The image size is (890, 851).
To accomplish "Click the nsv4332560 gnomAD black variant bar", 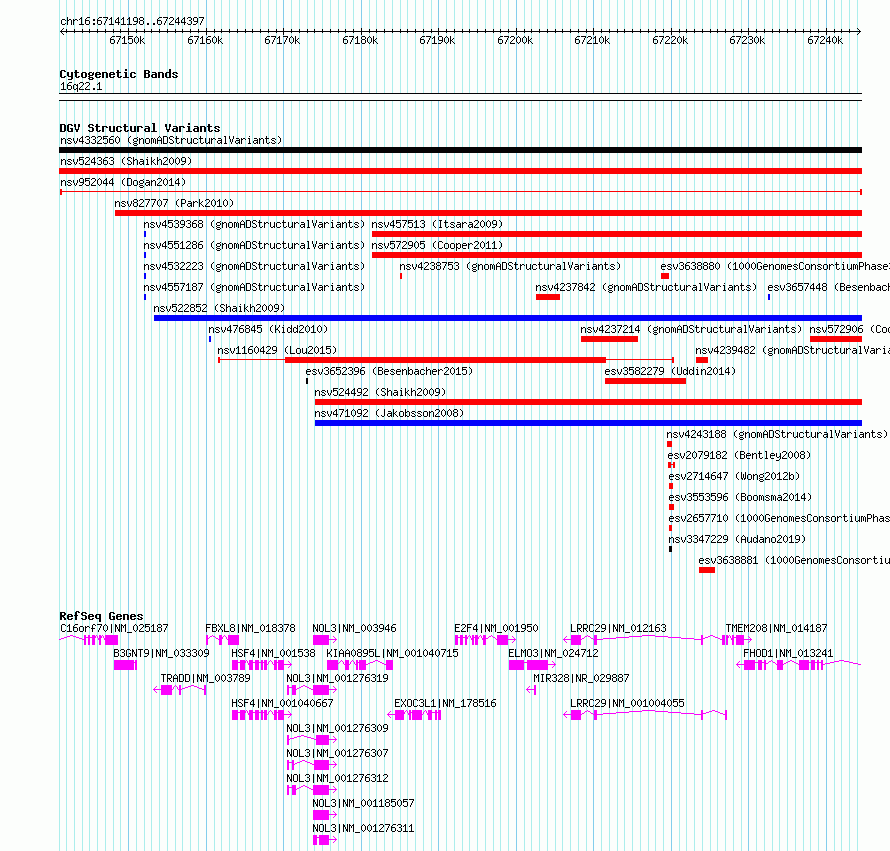I will [x=460, y=150].
